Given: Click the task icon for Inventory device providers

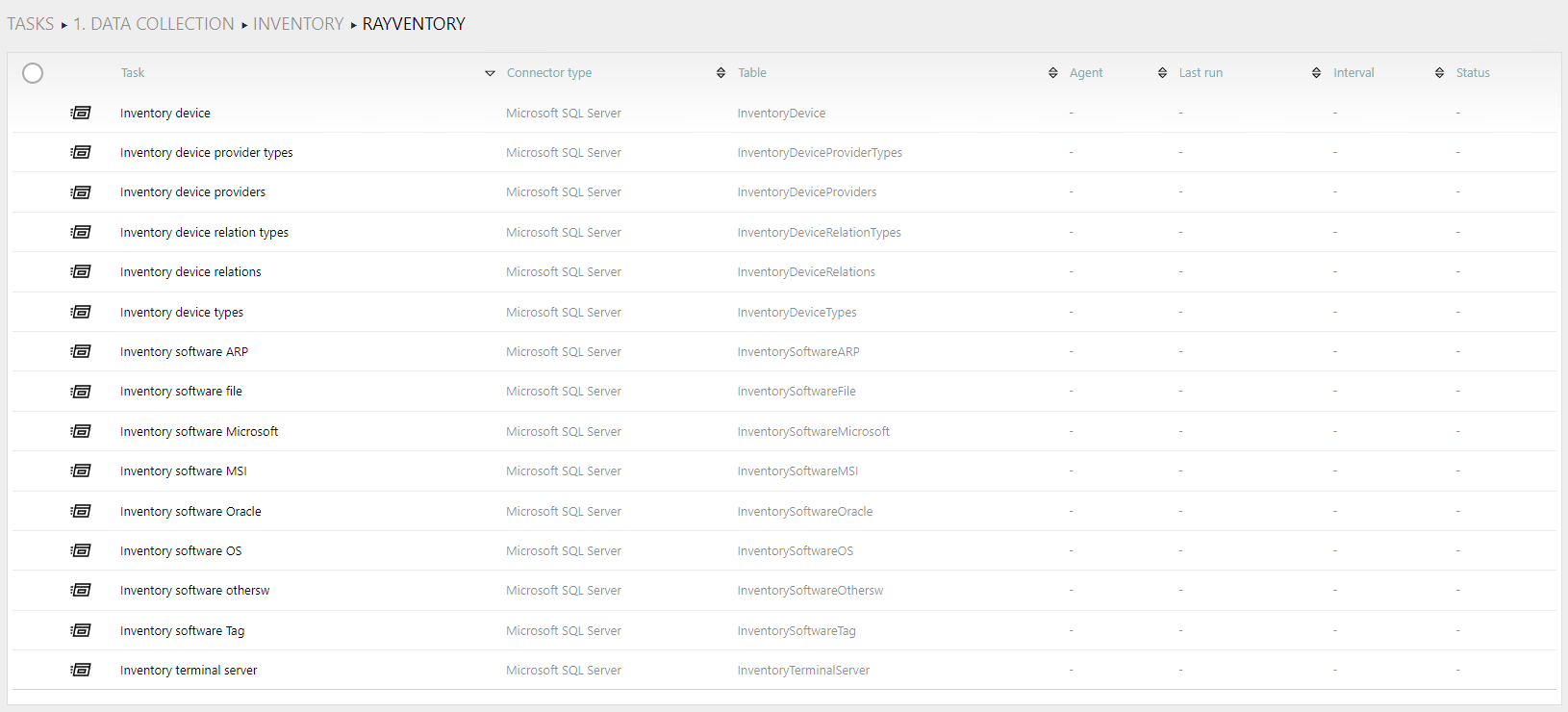Looking at the screenshot, I should (81, 192).
